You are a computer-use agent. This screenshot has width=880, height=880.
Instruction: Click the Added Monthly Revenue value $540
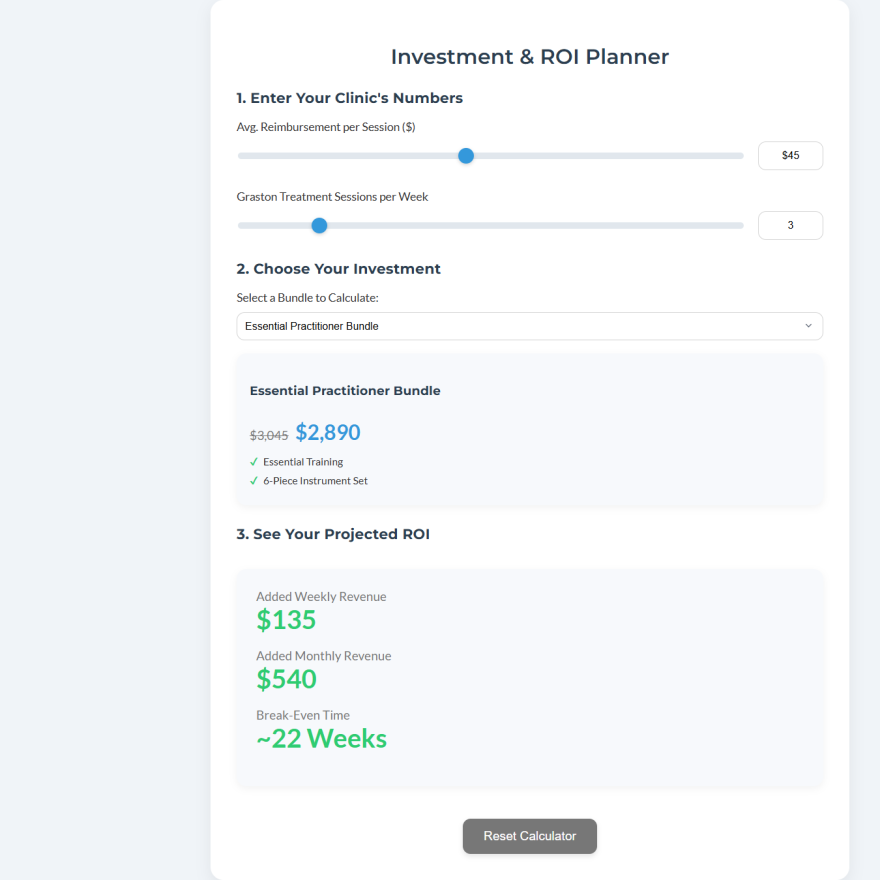pyautogui.click(x=286, y=679)
